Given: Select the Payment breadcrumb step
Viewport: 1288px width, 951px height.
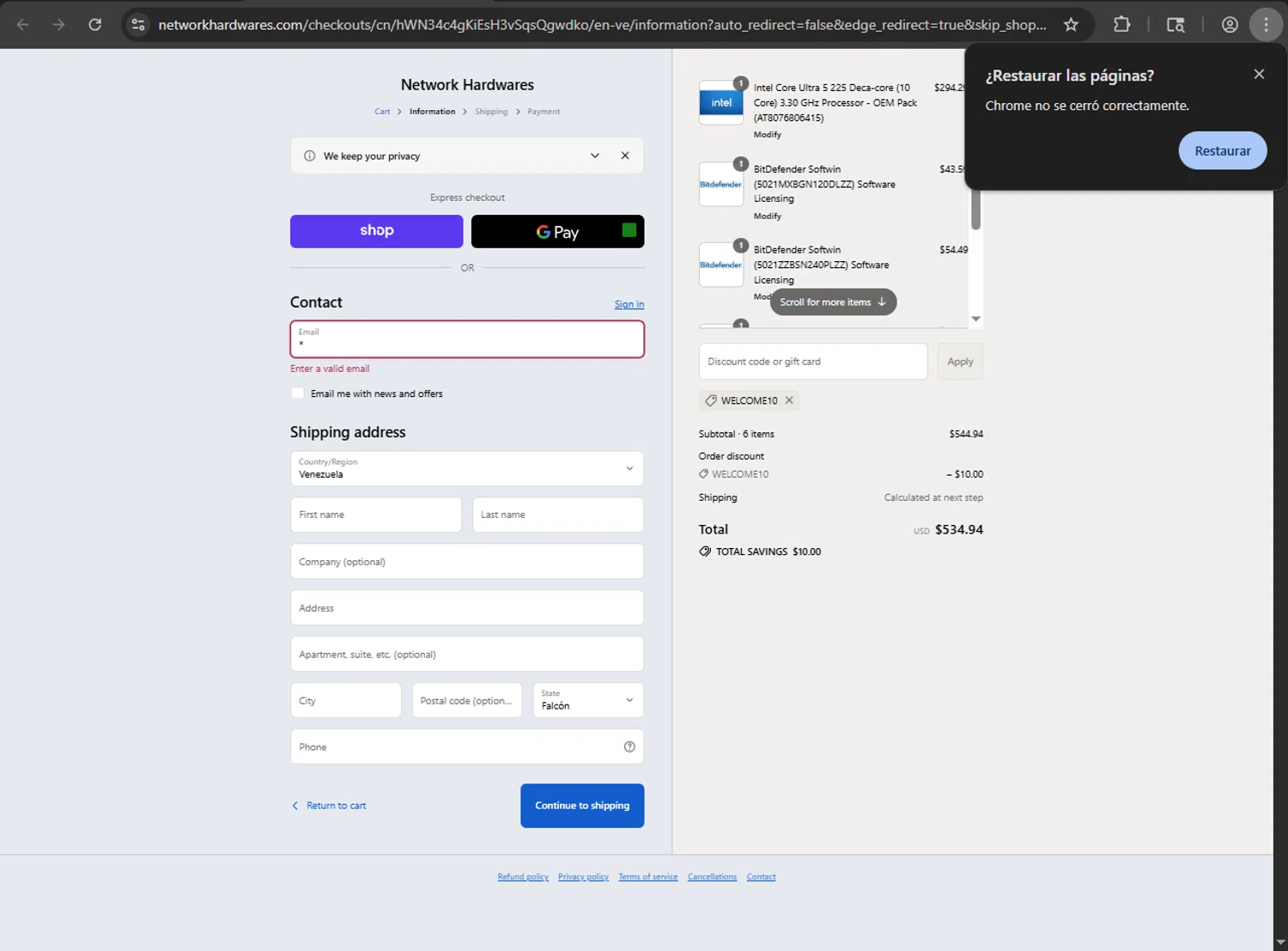Looking at the screenshot, I should click(x=544, y=112).
